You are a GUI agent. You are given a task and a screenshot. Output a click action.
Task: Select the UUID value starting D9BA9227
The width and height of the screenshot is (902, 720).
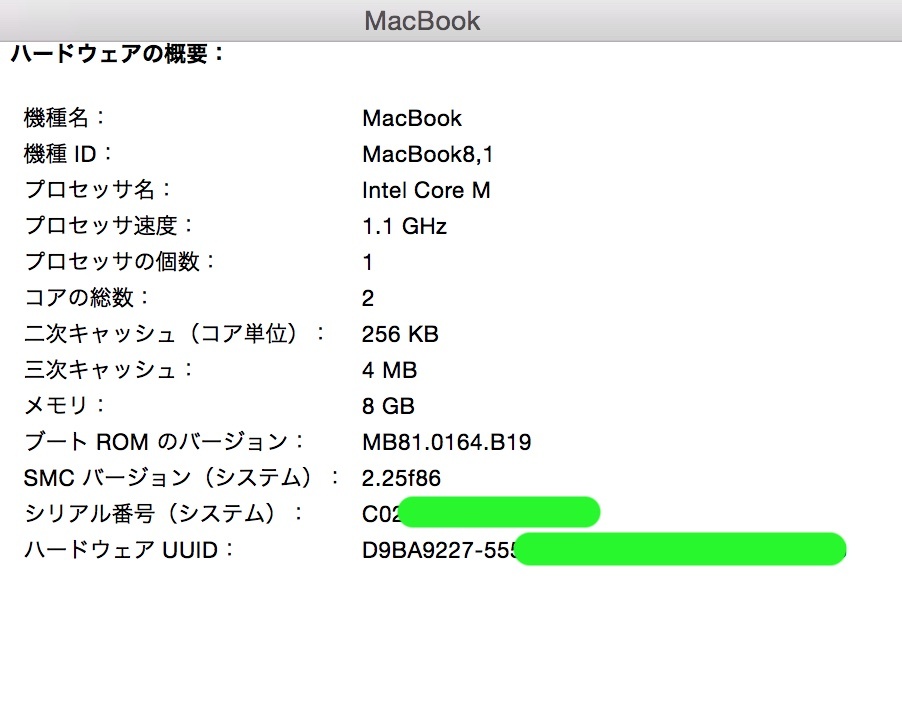pyautogui.click(x=604, y=549)
